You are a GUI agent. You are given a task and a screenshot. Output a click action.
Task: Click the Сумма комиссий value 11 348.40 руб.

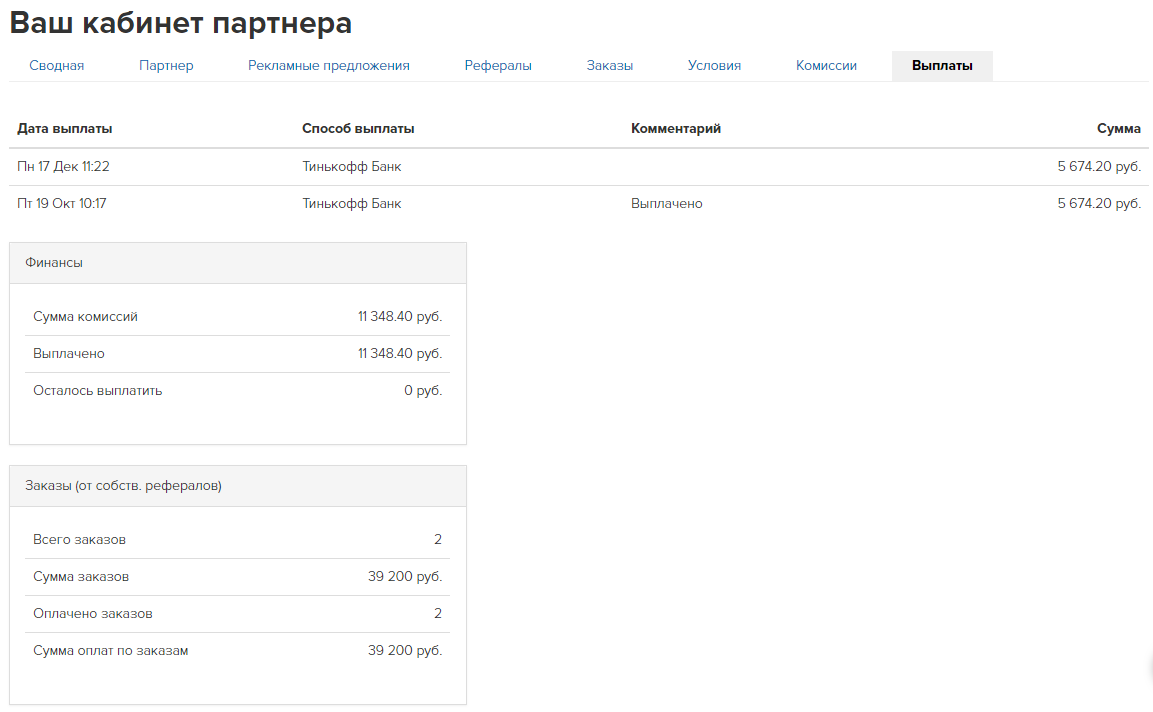(400, 316)
